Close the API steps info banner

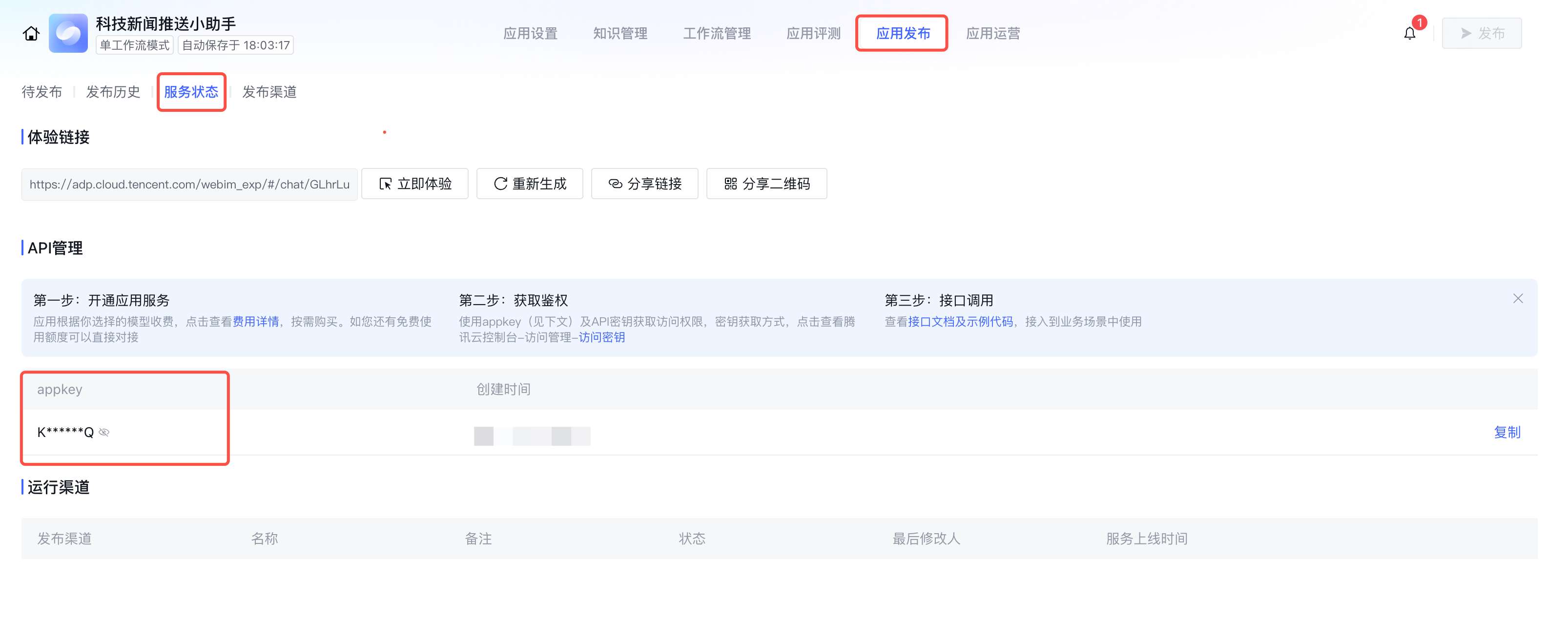click(1518, 298)
